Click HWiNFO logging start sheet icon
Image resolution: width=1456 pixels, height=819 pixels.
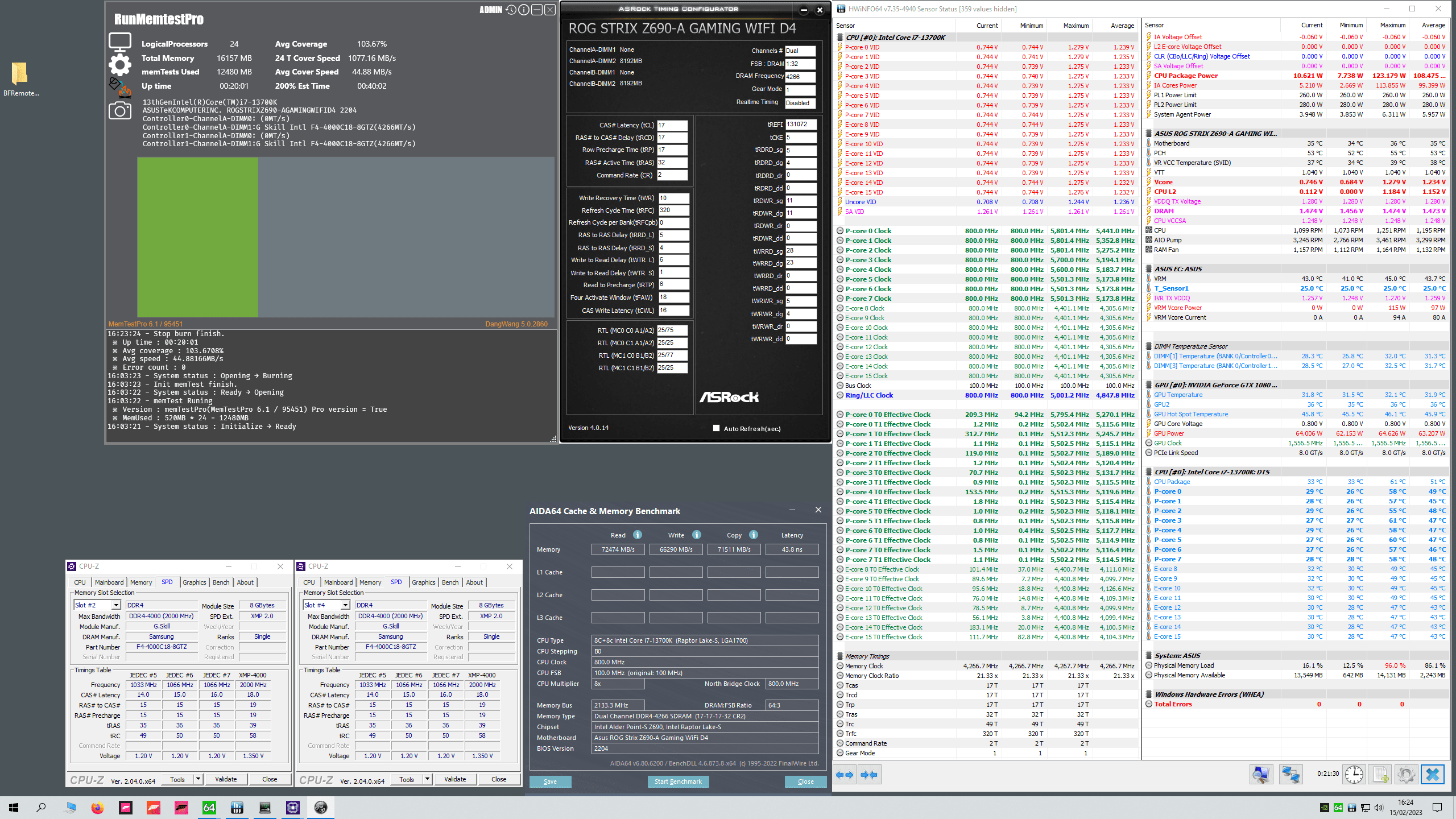[1380, 775]
